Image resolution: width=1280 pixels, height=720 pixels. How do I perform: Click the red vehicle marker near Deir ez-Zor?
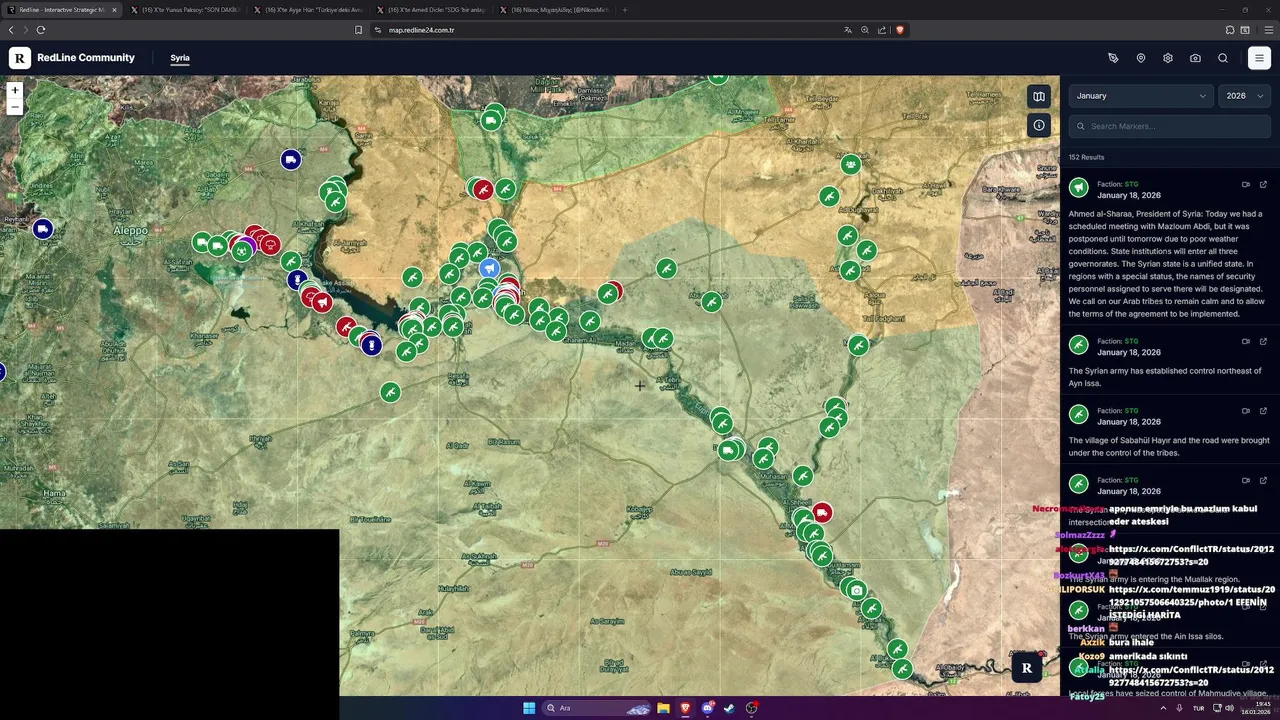click(x=821, y=513)
